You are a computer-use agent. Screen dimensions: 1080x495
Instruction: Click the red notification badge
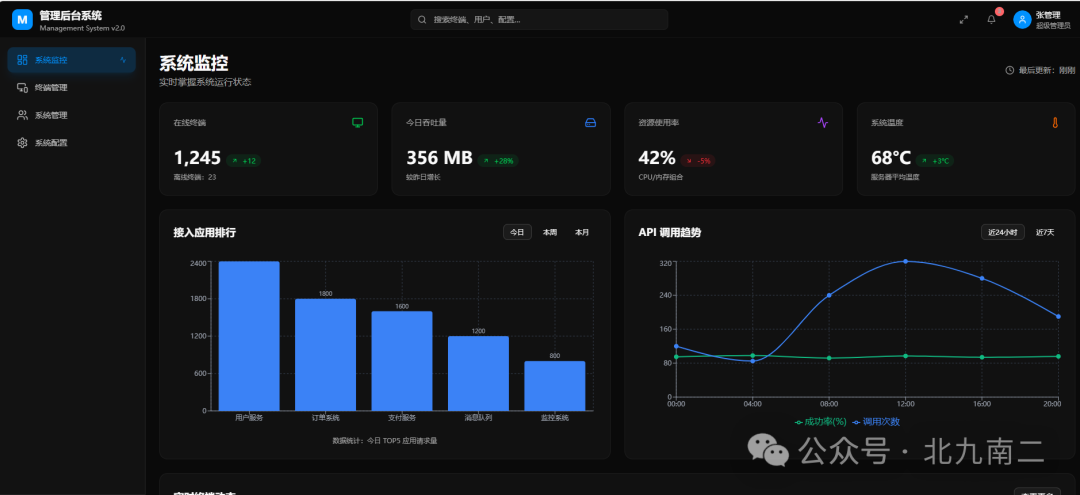pyautogui.click(x=999, y=12)
